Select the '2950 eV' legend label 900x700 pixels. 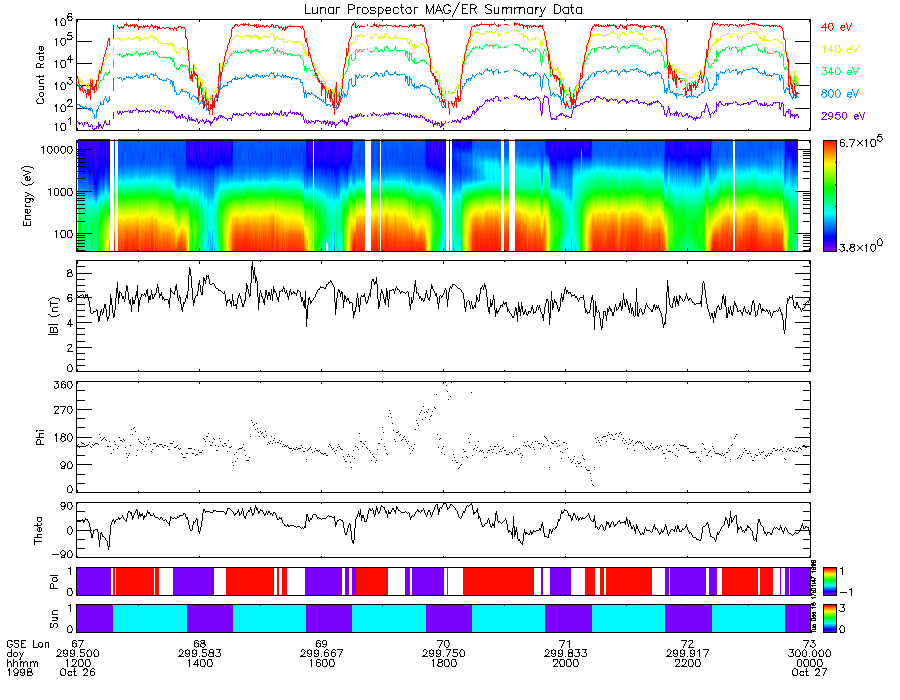tap(843, 116)
